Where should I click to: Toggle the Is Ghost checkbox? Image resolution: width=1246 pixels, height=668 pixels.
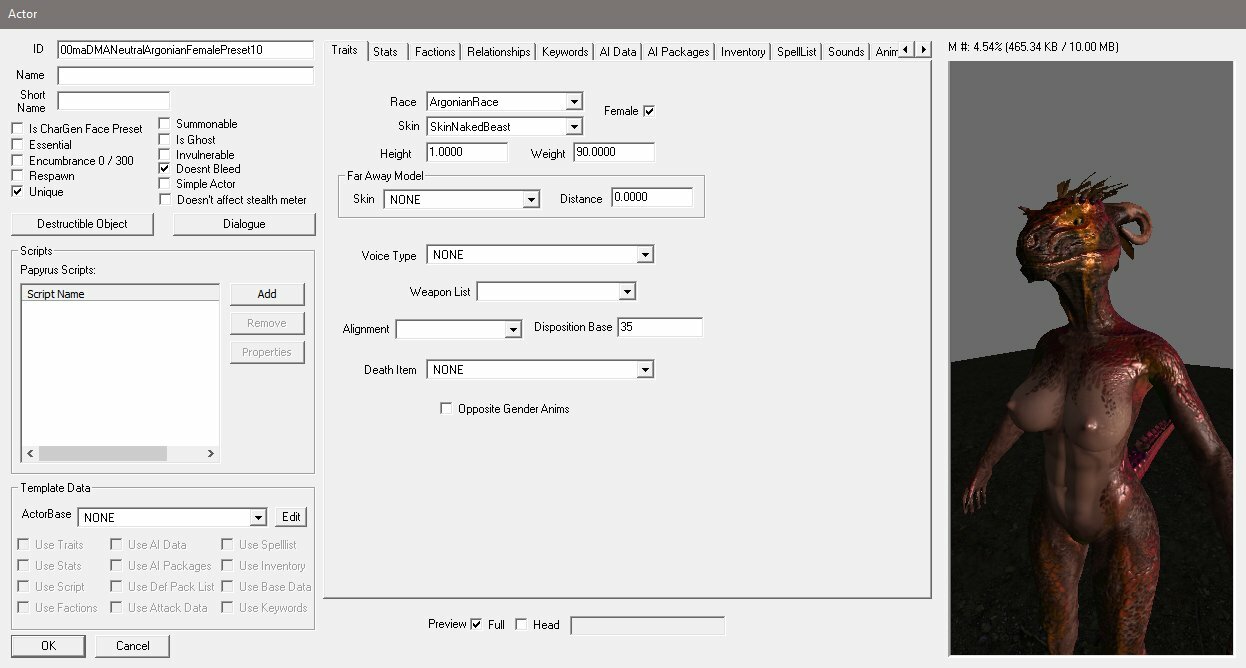click(x=165, y=140)
